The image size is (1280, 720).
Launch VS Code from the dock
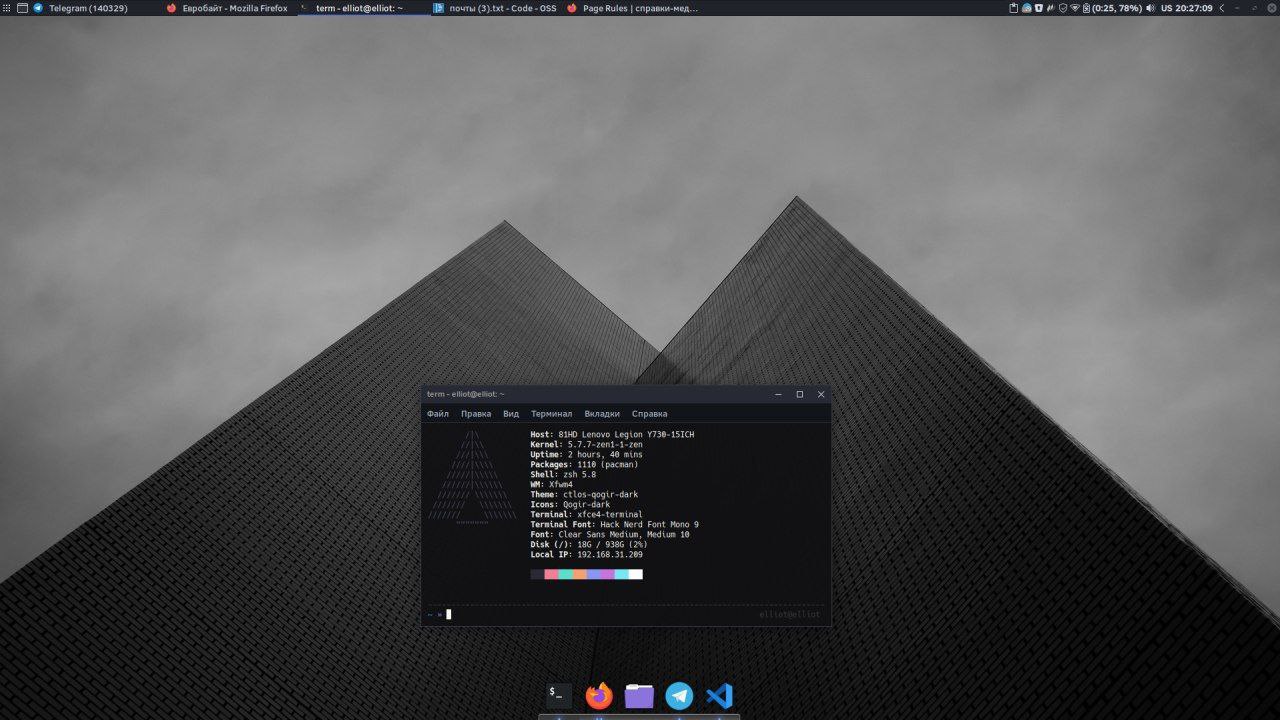point(719,695)
